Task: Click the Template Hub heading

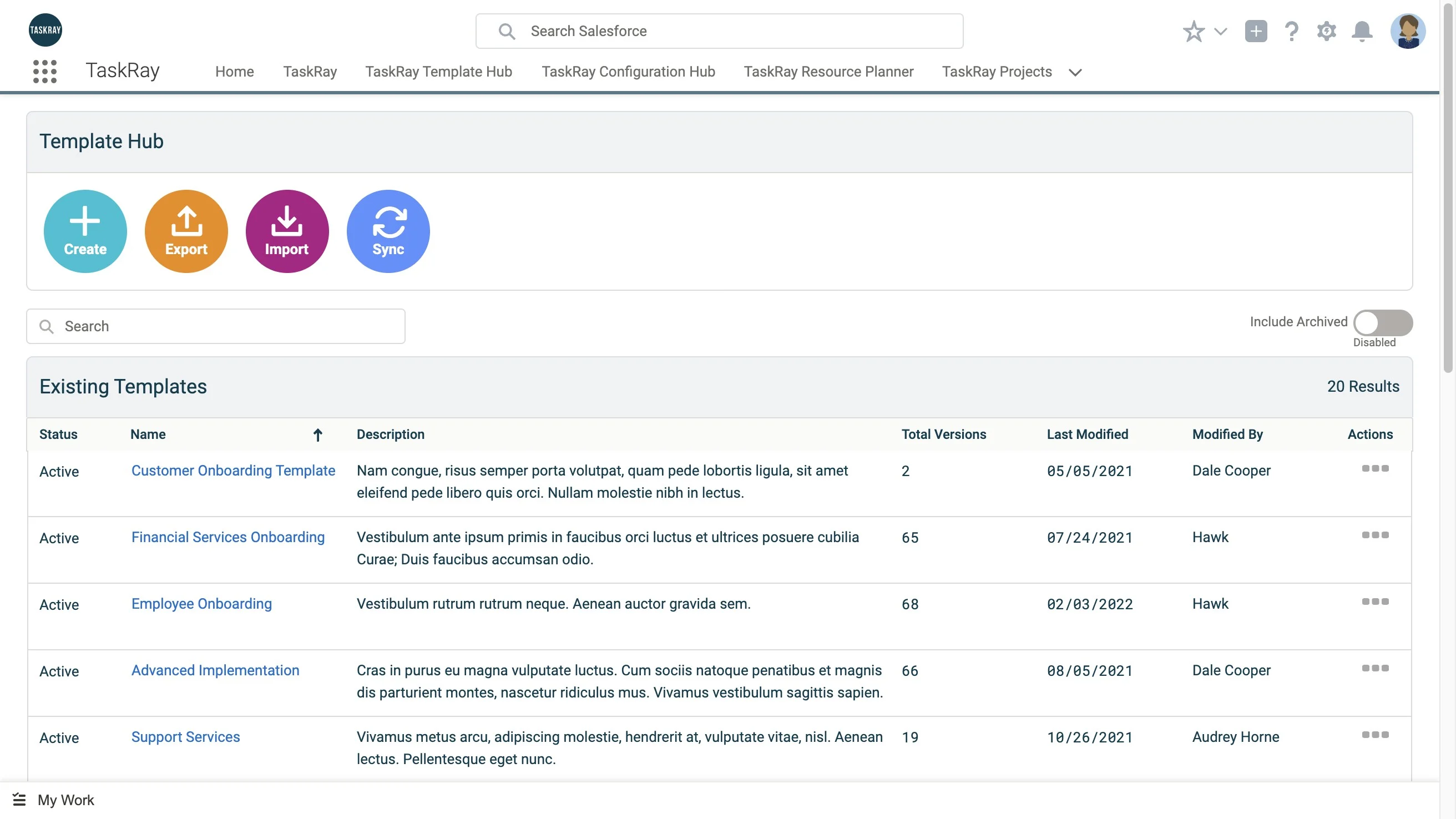Action: point(101,141)
